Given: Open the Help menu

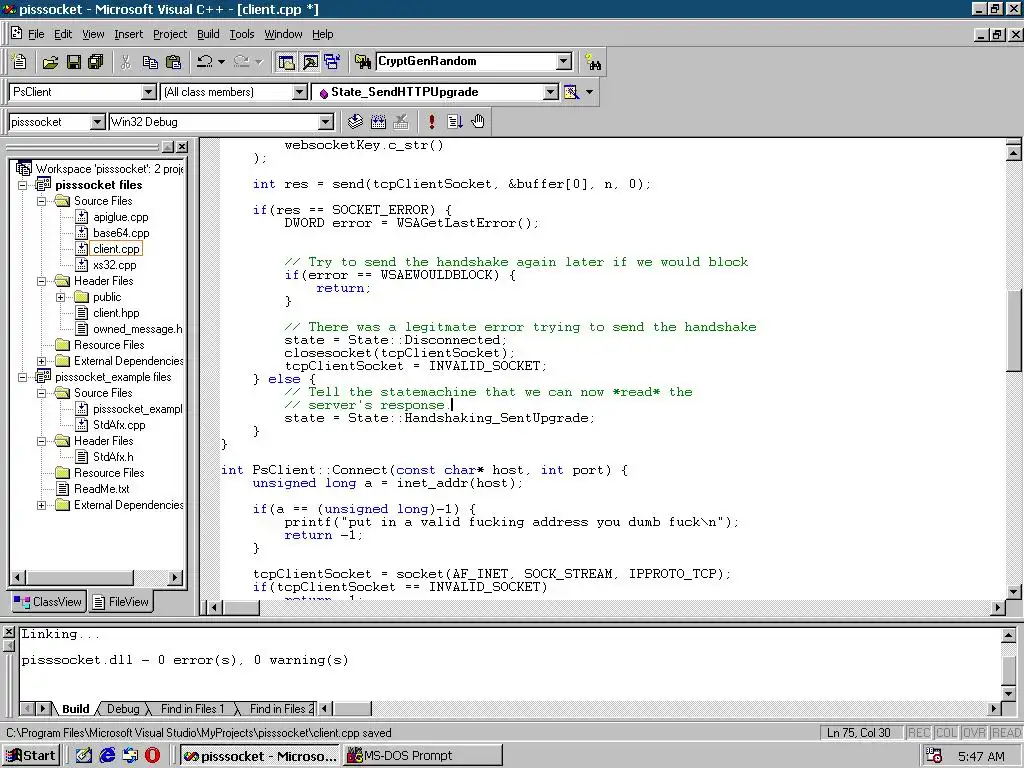Looking at the screenshot, I should pyautogui.click(x=323, y=34).
